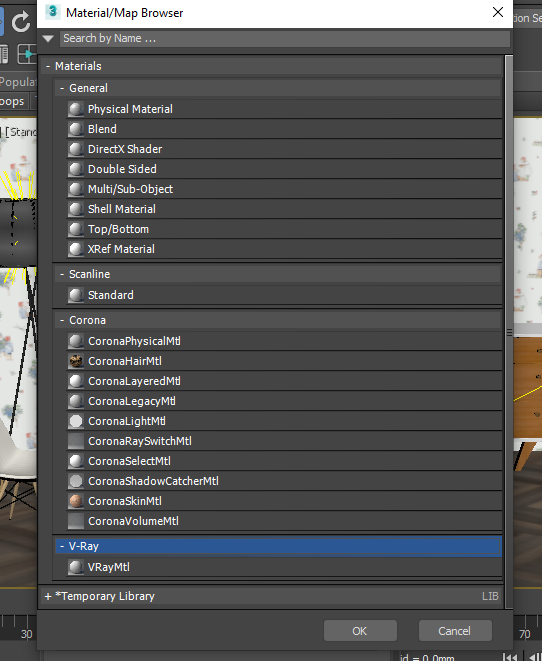Click the Multi/Sub-Object material icon

(x=76, y=189)
